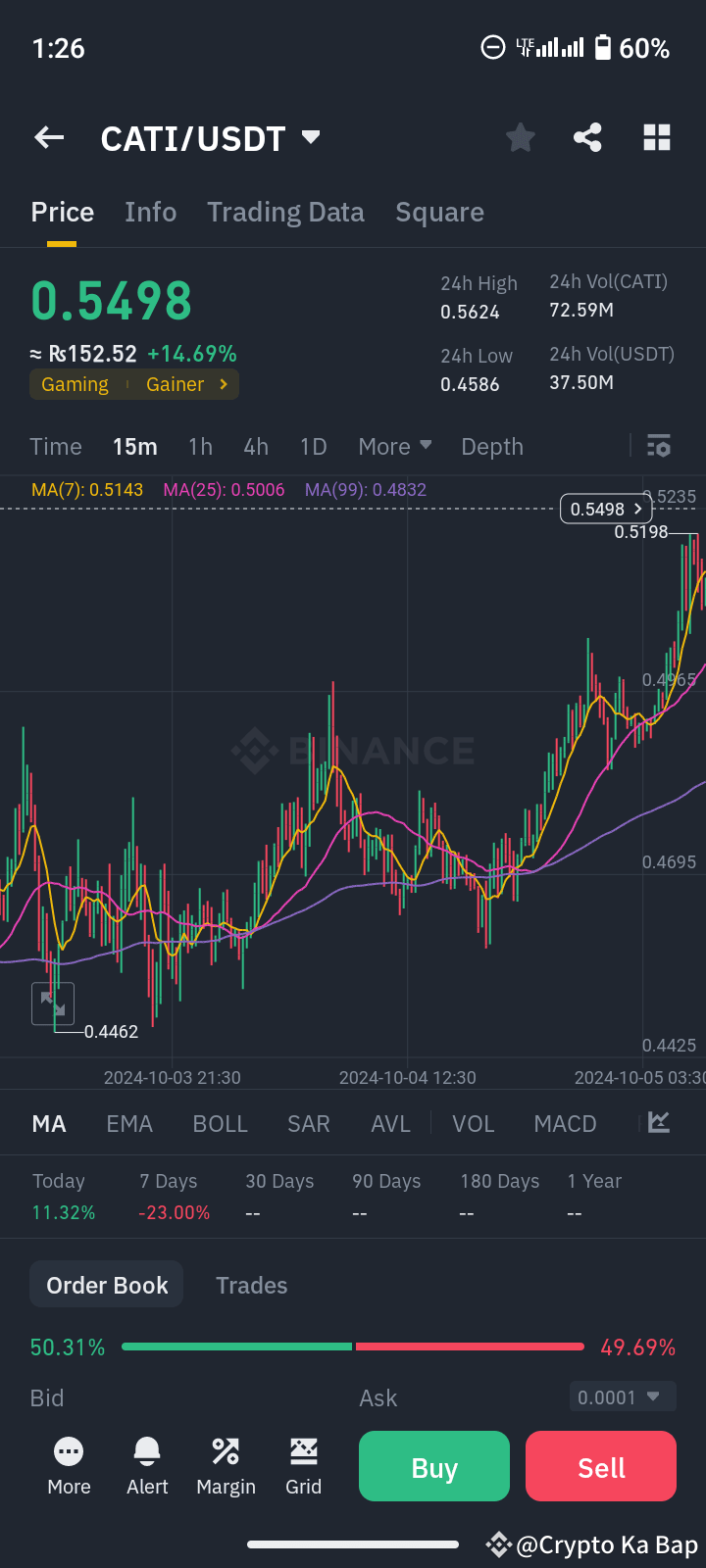The width and height of the screenshot is (706, 1568).
Task: Expand the 0.0001 price precision dropdown
Action: [x=623, y=1396]
